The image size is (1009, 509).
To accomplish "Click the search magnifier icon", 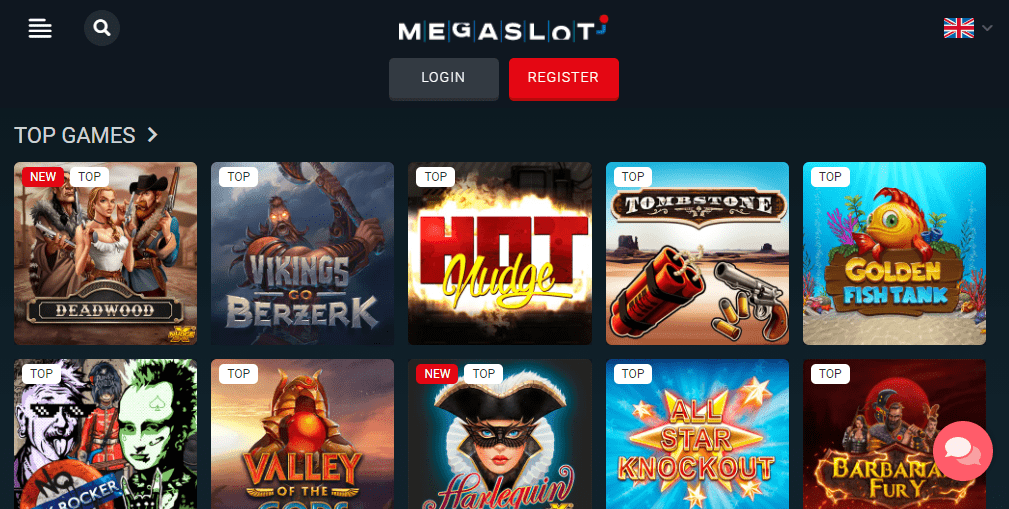I will (102, 28).
